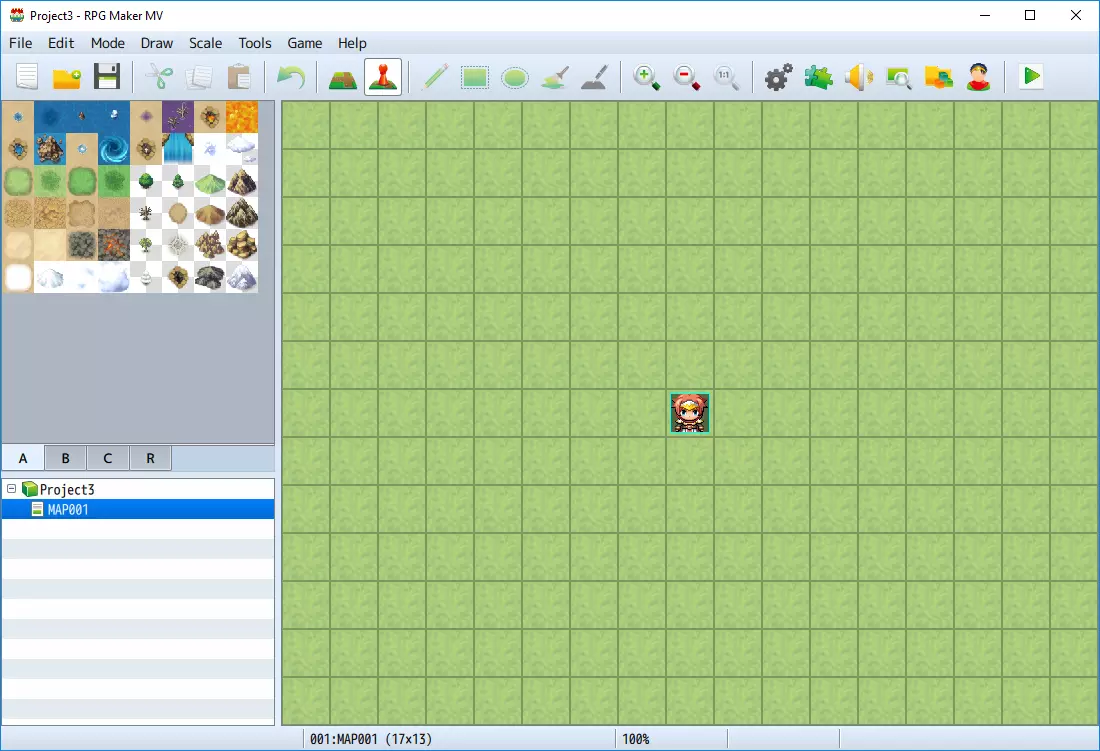
Task: Select MAP001 in the map tree
Action: coord(138,509)
